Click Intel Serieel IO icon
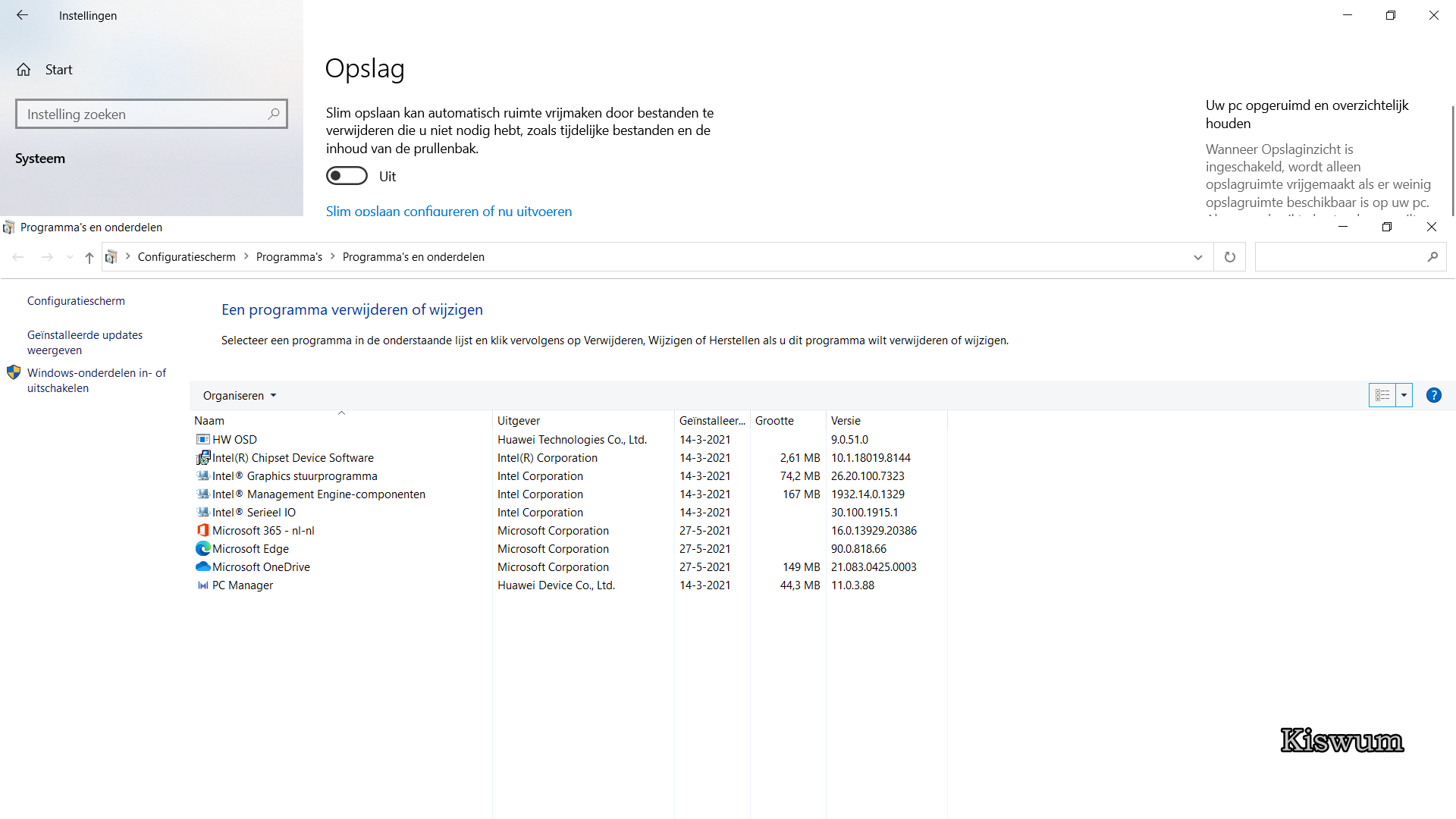Screen dimensions: 1456x819 [x=202, y=512]
